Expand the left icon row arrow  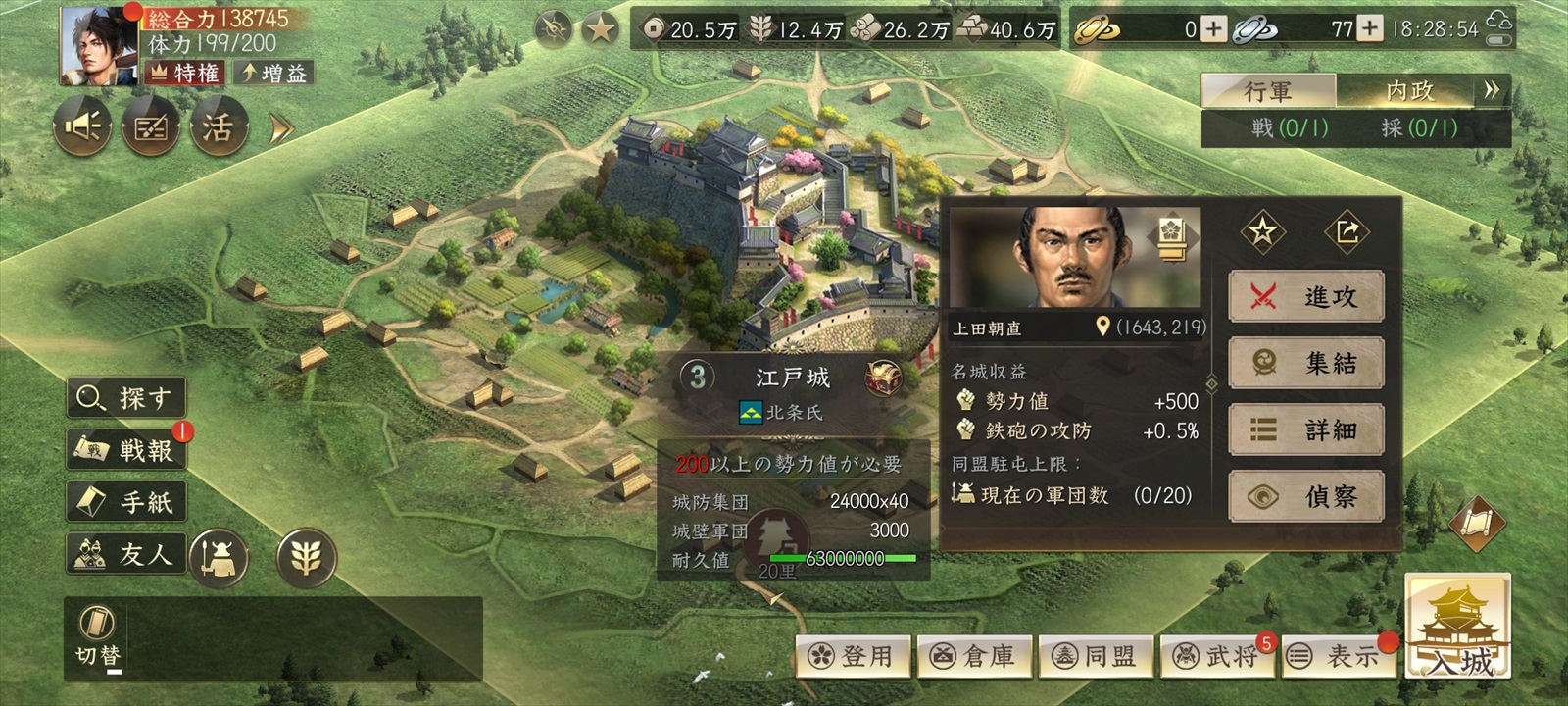tap(281, 128)
